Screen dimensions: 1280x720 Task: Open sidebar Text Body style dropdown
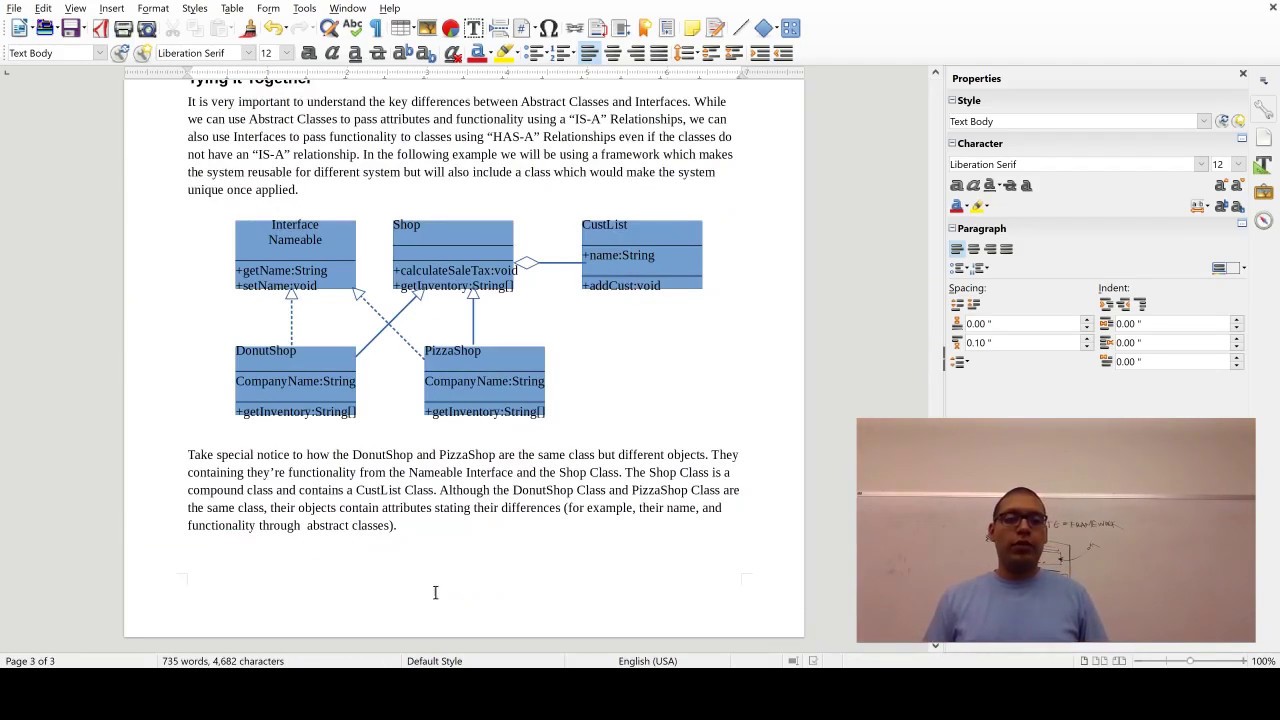coord(1204,121)
